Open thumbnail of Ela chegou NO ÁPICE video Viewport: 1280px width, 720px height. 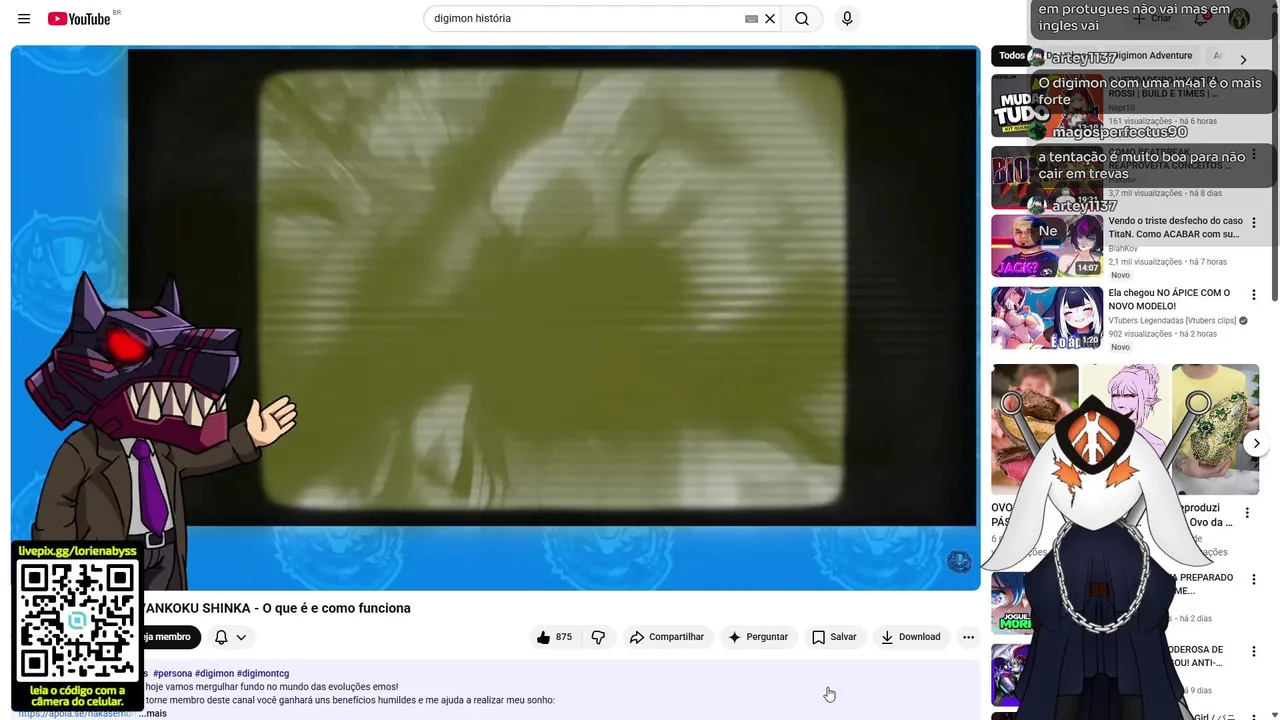(x=1046, y=318)
